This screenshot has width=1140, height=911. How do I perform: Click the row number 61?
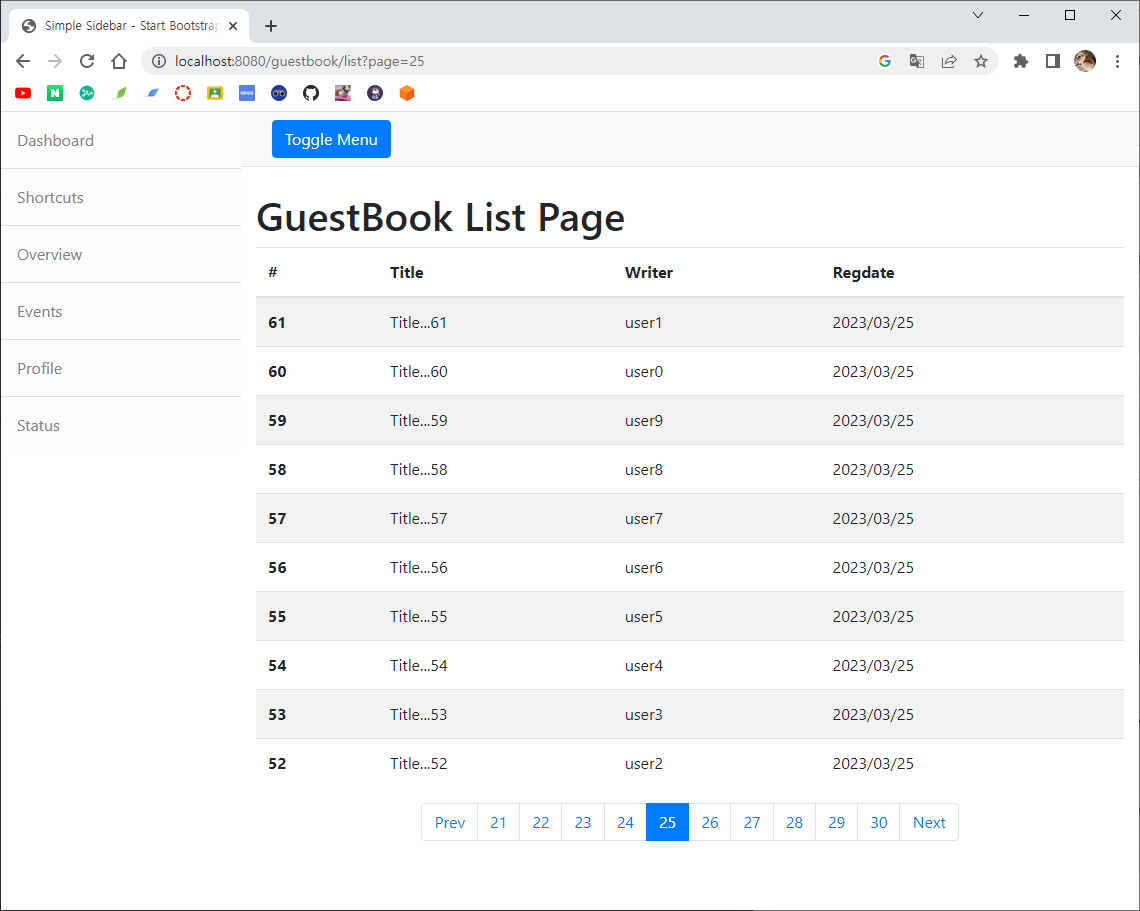click(277, 322)
